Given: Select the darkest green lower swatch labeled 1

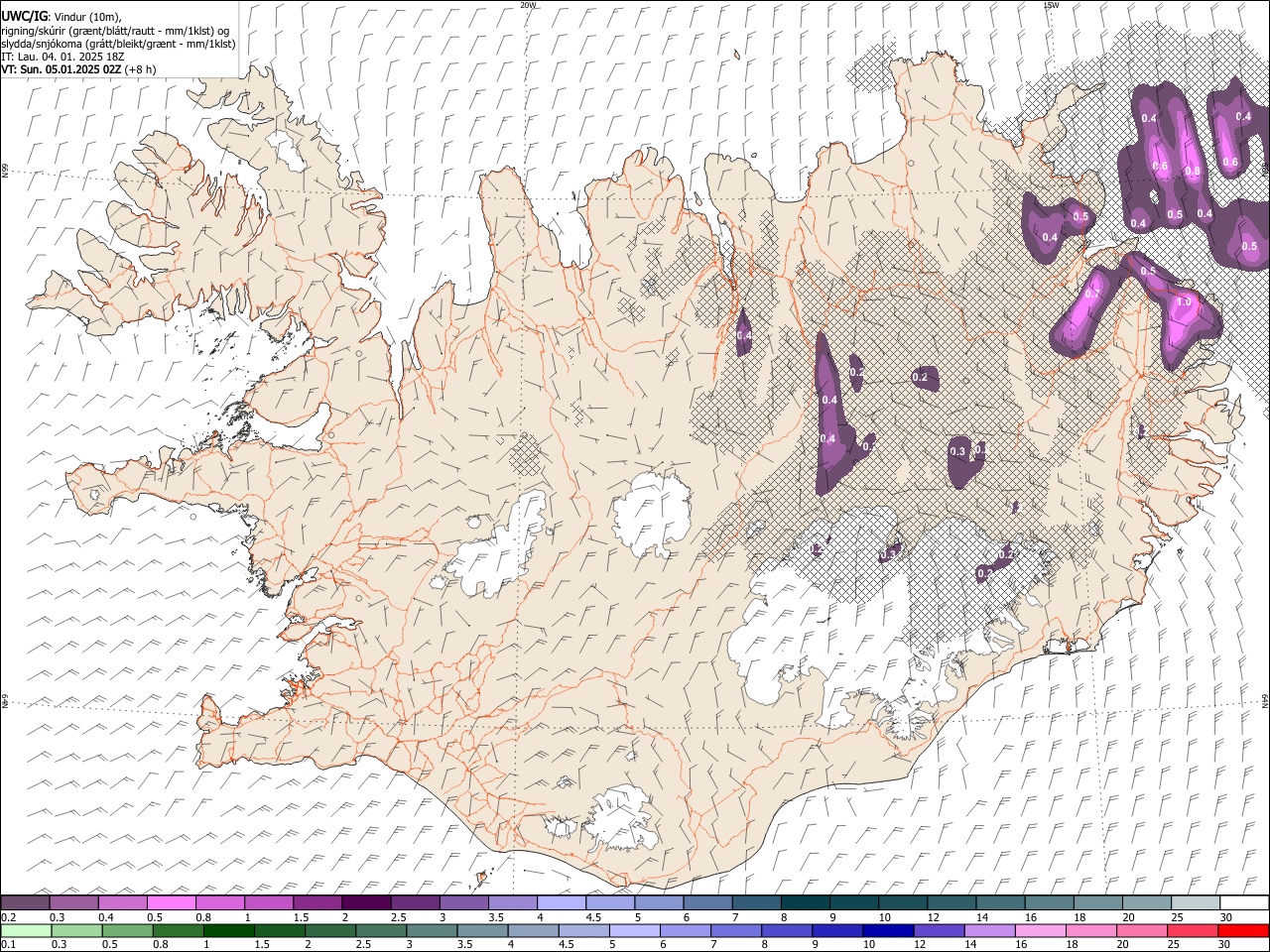Looking at the screenshot, I should coord(229,930).
